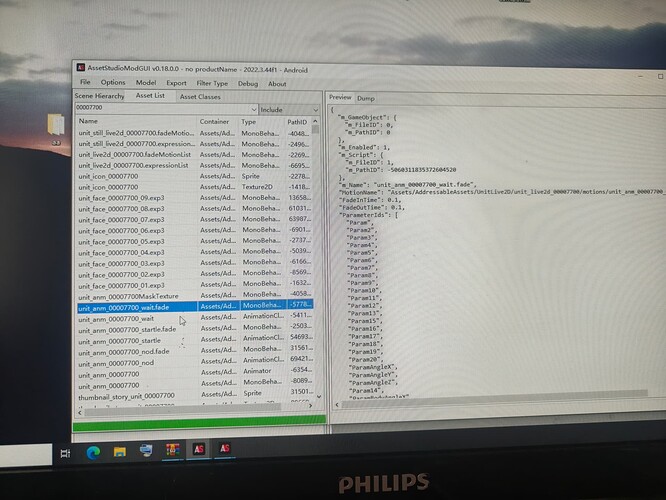Viewport: 666px width, 500px height.
Task: Select the Sprite type cell of unit_icon_00007700
Action: tap(251, 176)
